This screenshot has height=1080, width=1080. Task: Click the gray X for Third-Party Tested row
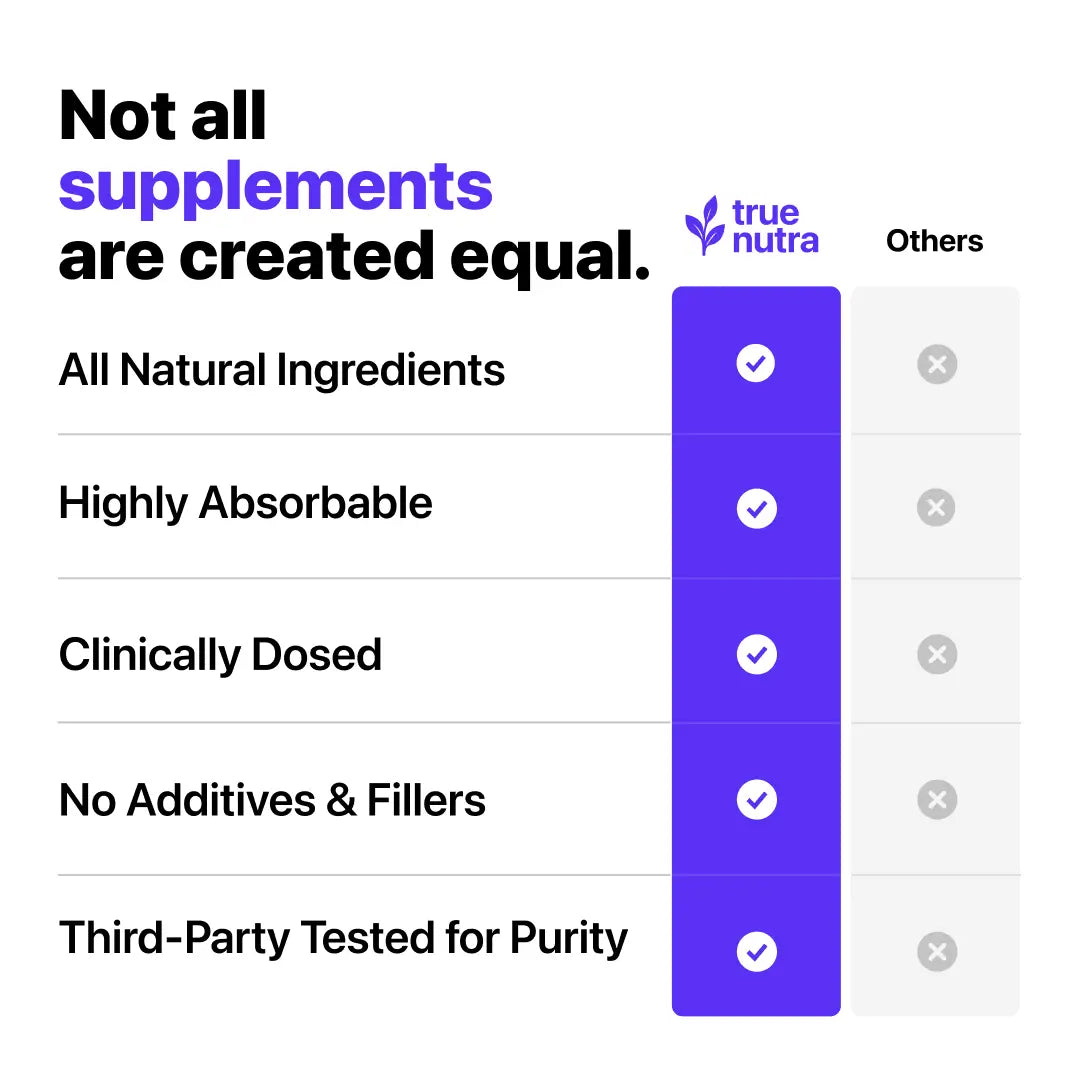click(x=937, y=952)
